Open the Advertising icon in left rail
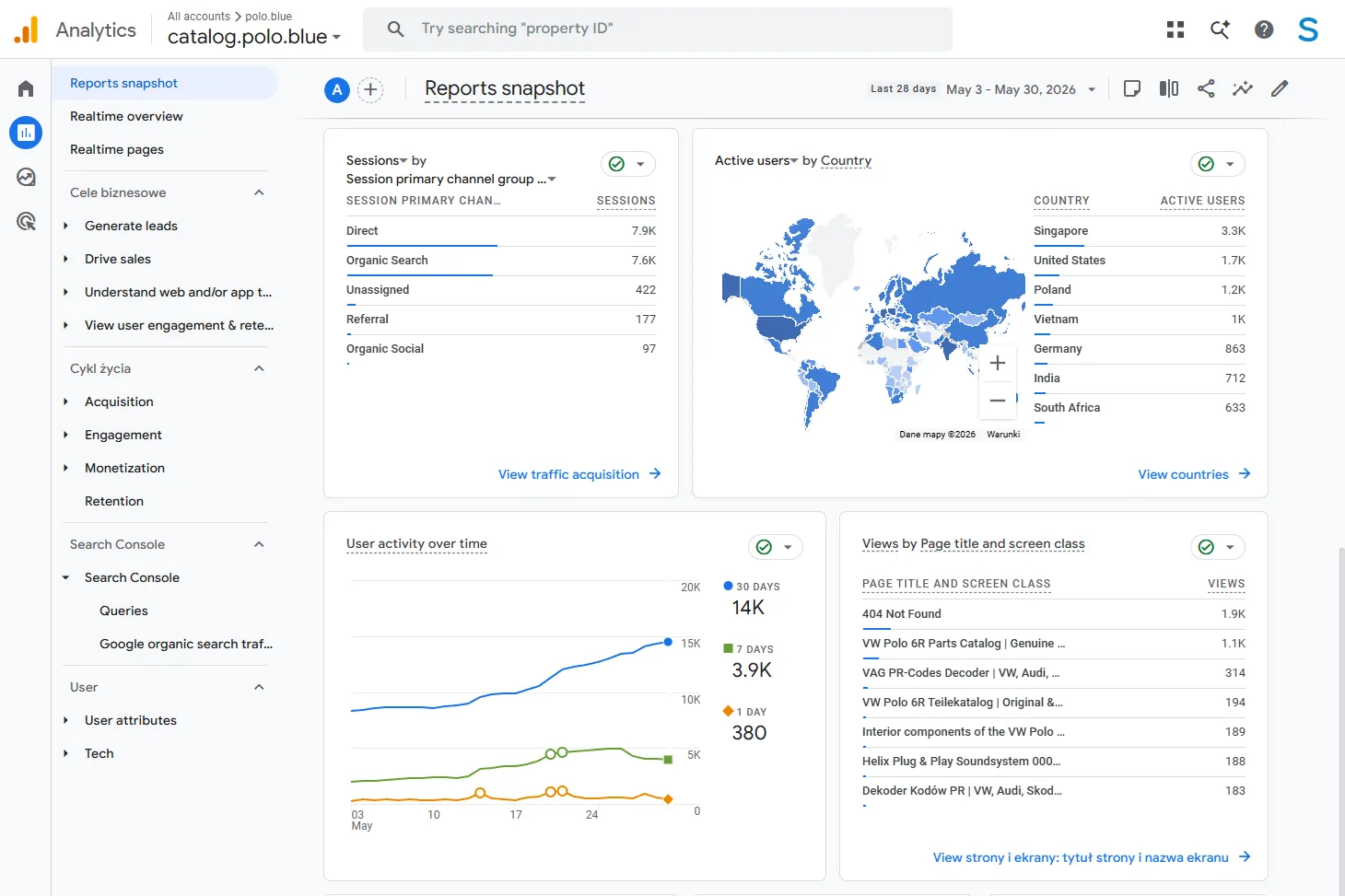The image size is (1345, 896). click(26, 221)
